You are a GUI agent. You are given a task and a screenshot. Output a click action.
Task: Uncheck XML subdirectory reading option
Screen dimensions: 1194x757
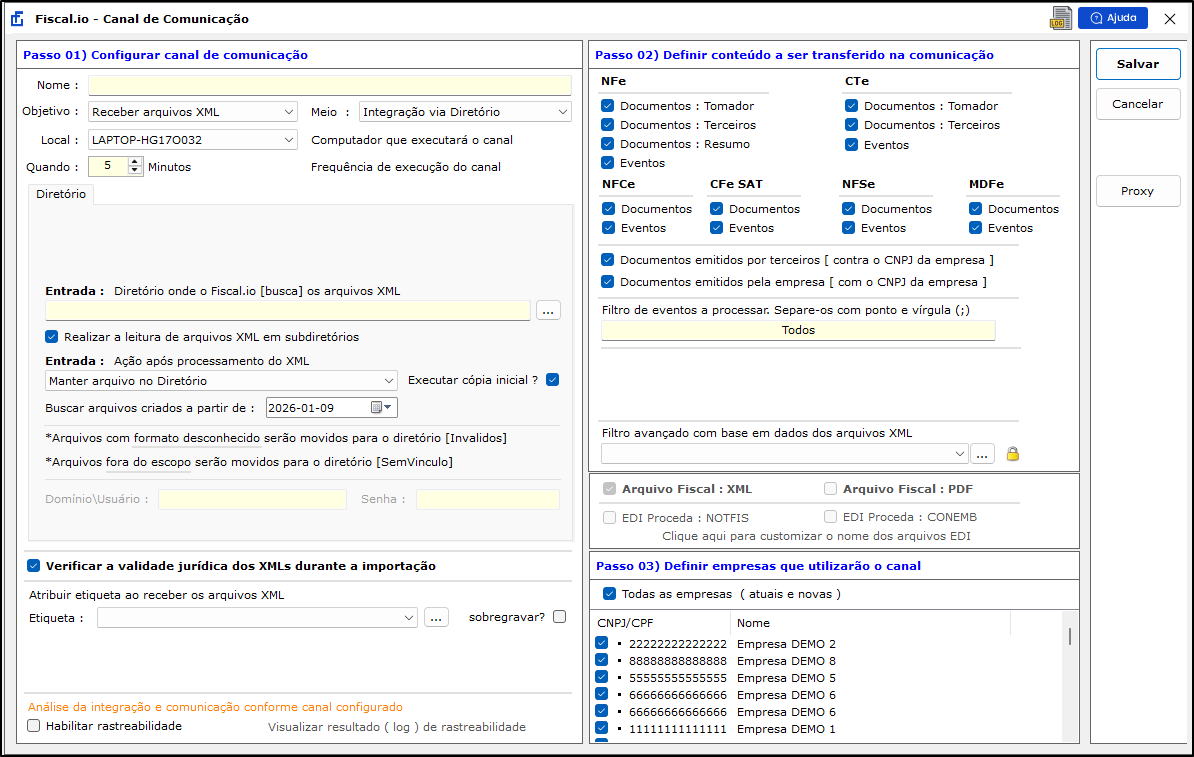point(52,337)
